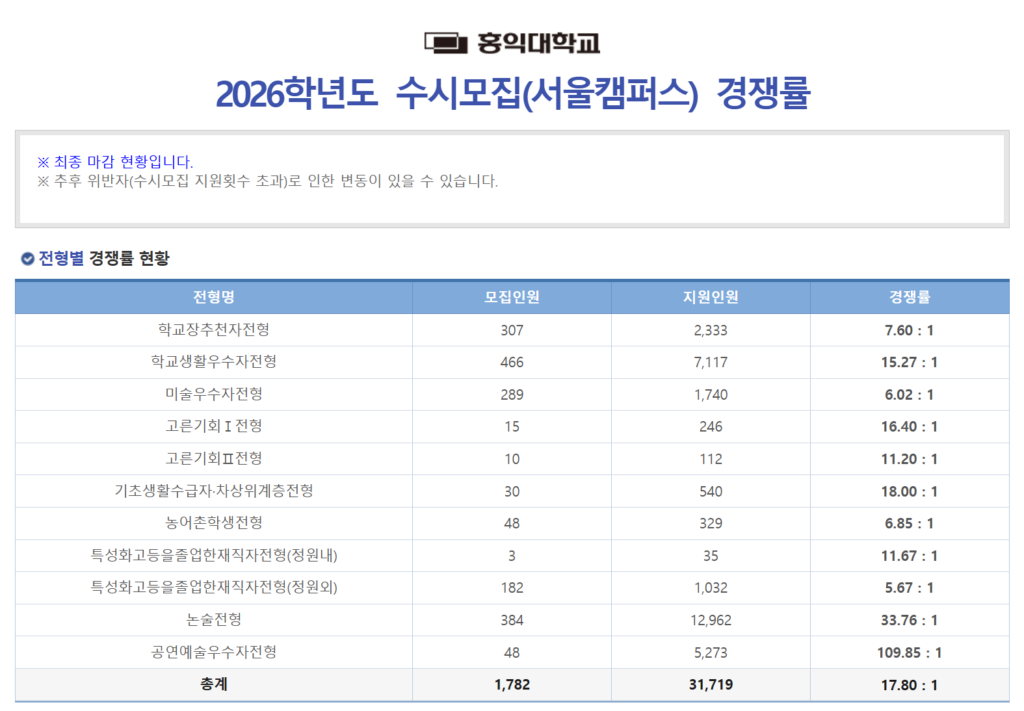Click the 6.85 : 1 ratio cell

pos(909,524)
